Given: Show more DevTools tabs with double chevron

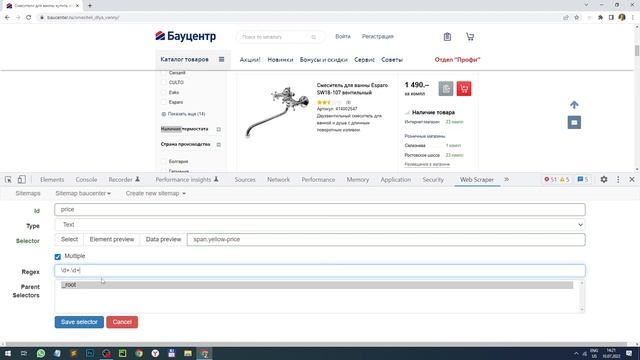Looking at the screenshot, I should pyautogui.click(x=507, y=180).
